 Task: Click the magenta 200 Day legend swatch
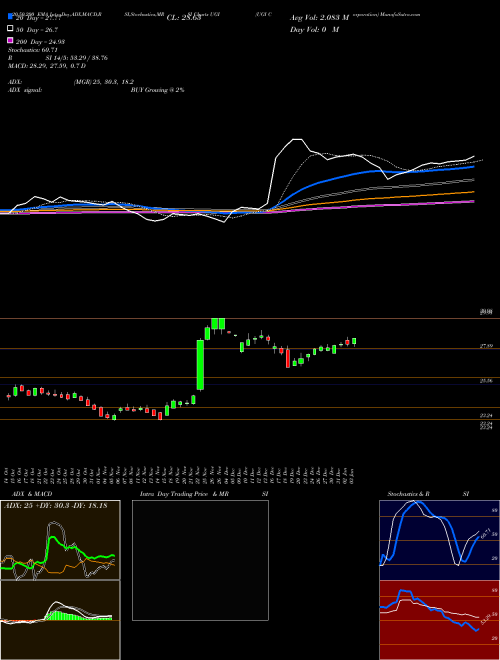coord(10,41)
